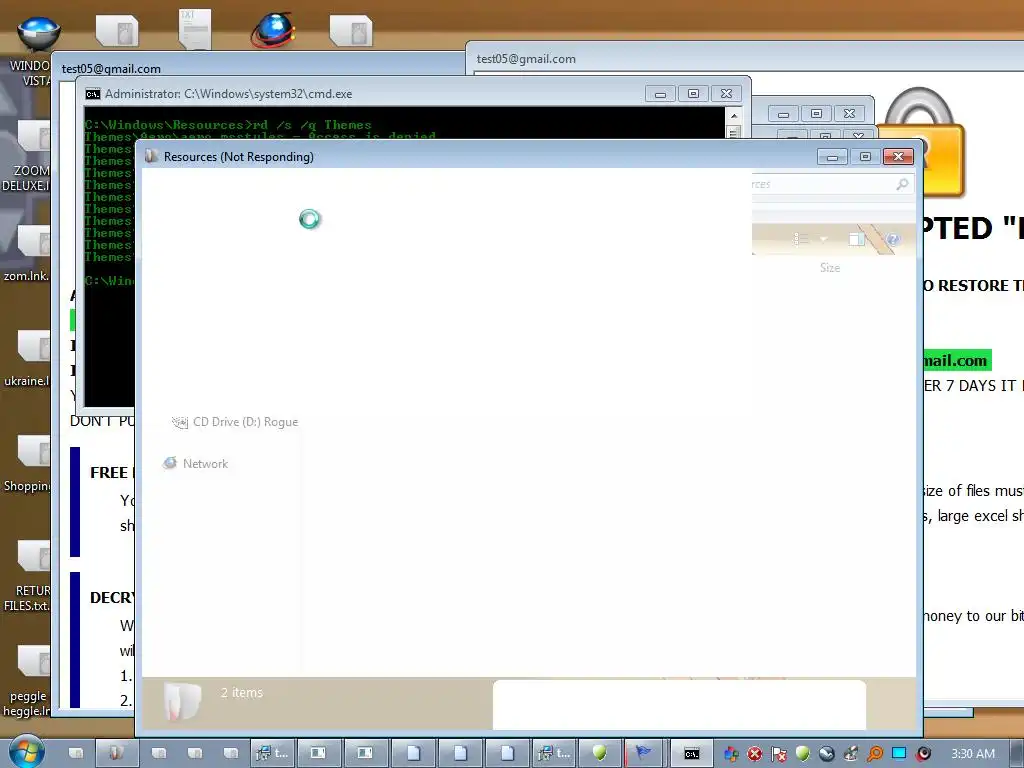Minimize the Resources (Not Responding) window
Screen dimensions: 1024x768
tap(832, 157)
